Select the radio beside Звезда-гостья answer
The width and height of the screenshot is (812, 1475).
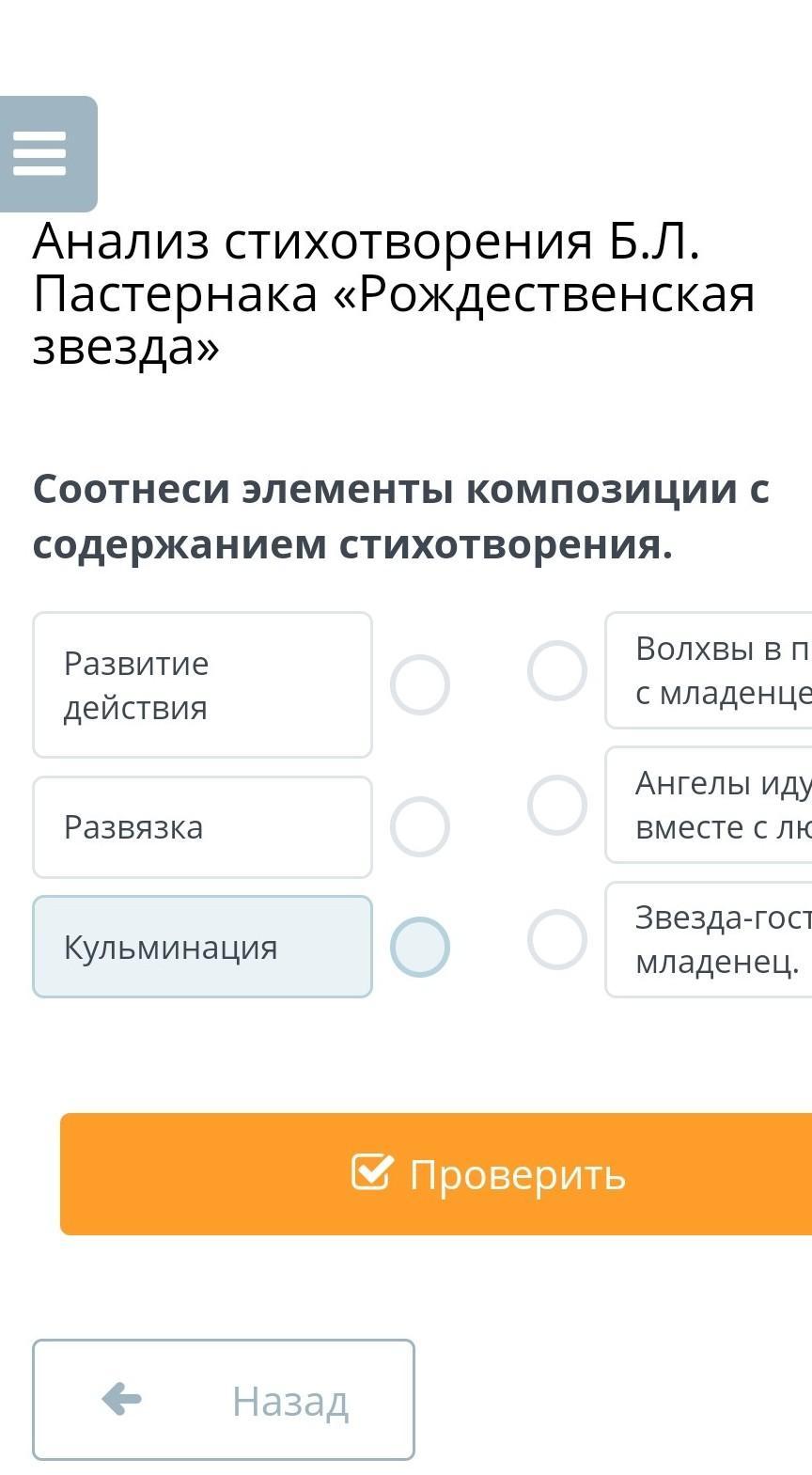[556, 939]
